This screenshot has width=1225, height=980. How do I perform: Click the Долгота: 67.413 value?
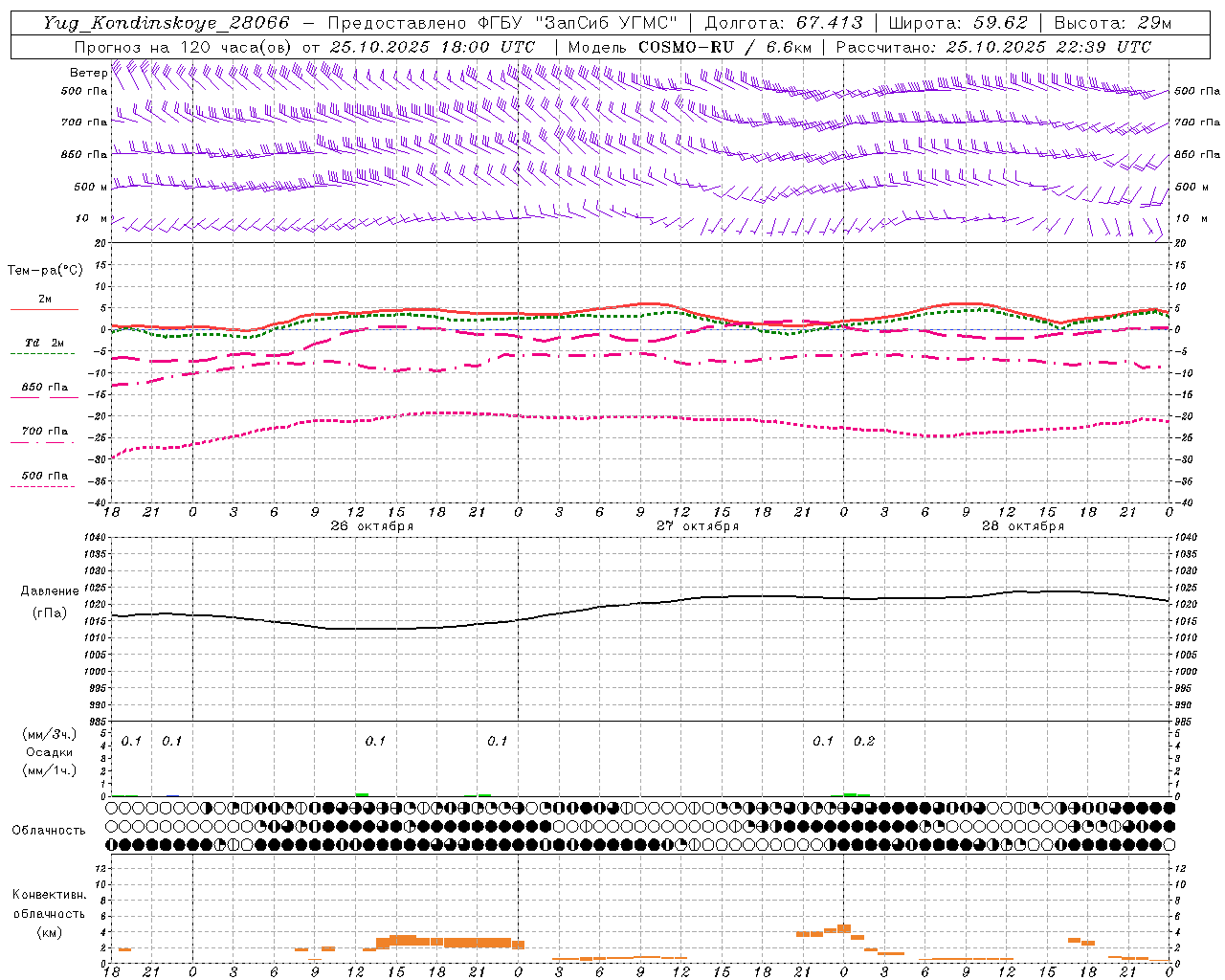pyautogui.click(x=783, y=23)
